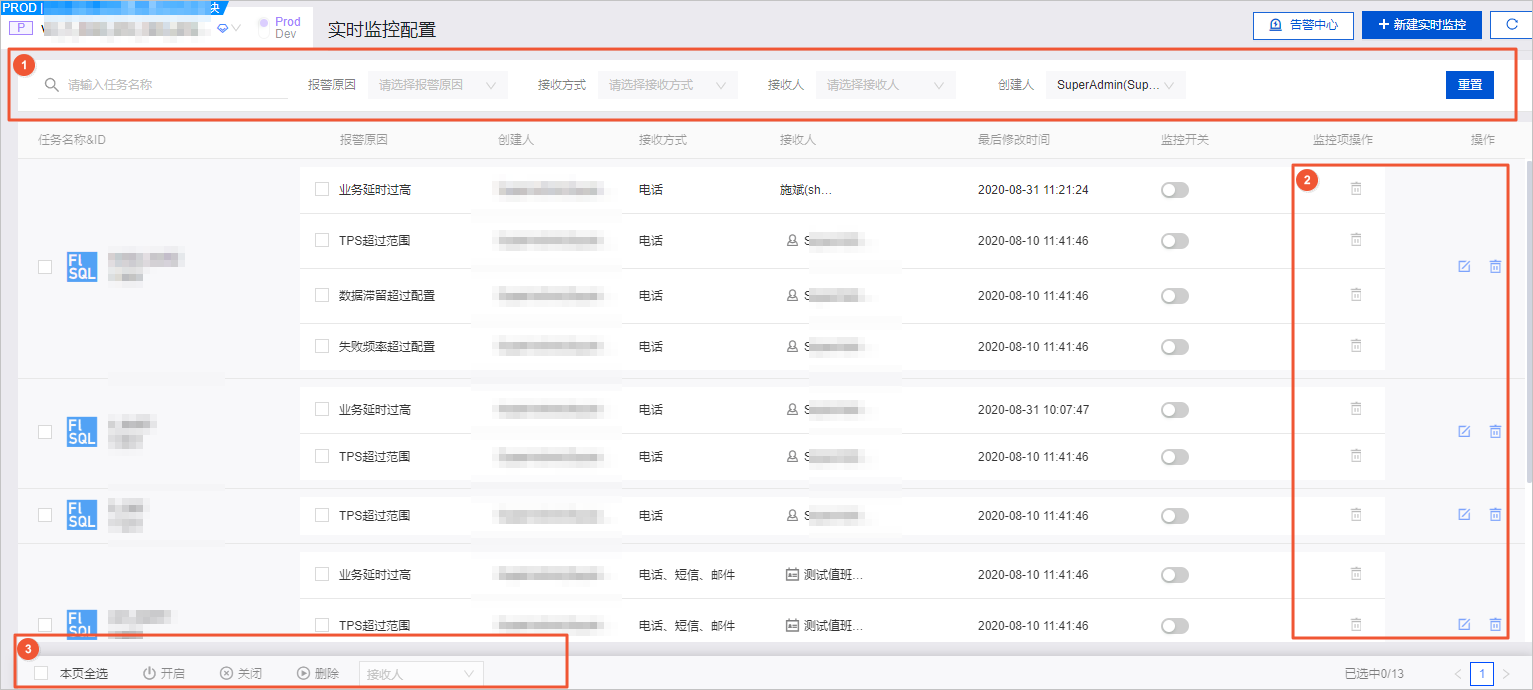Enable the switch for the 10:07:47 rule

[1175, 410]
